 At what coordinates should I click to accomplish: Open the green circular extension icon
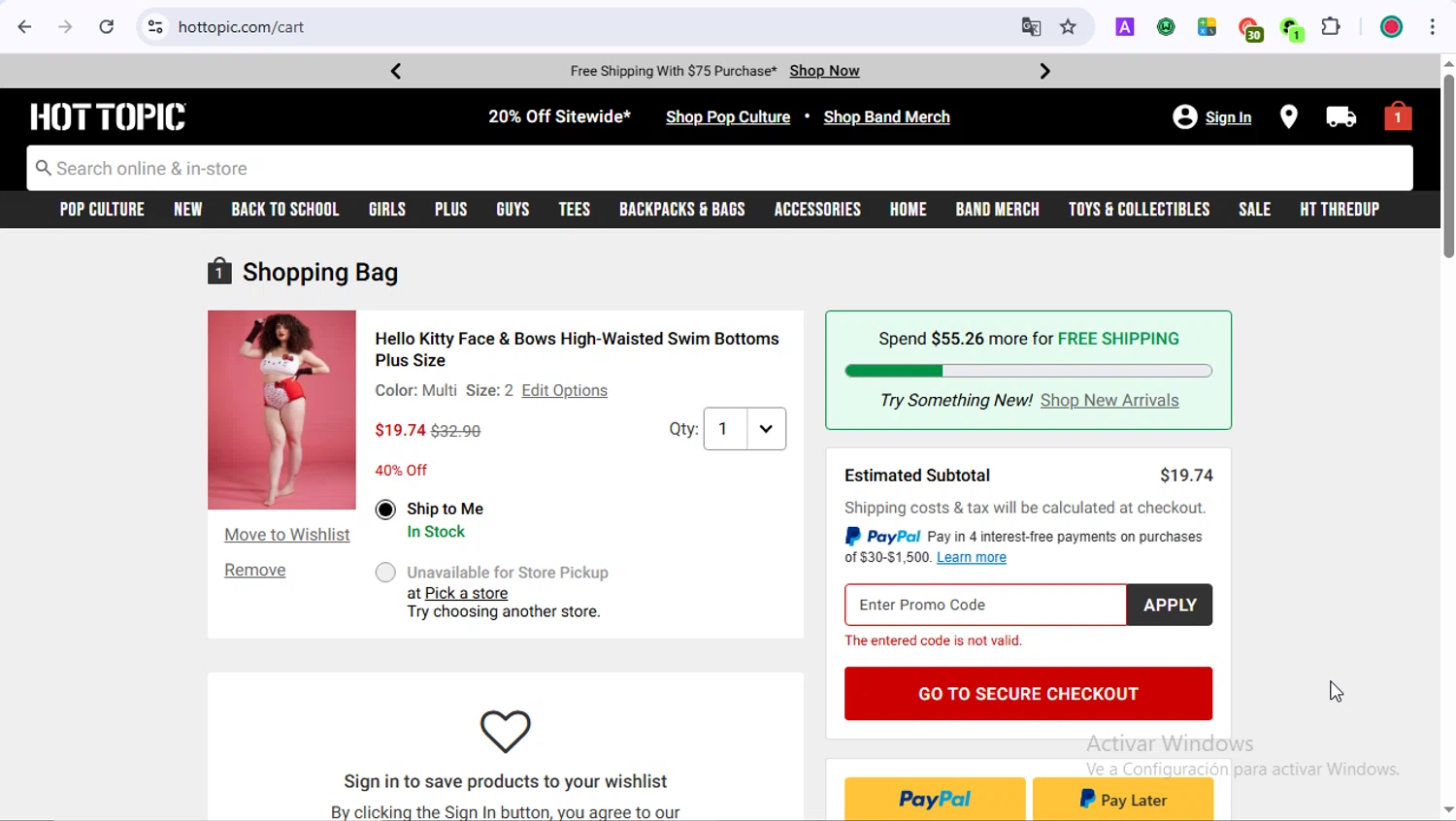pos(1166,27)
